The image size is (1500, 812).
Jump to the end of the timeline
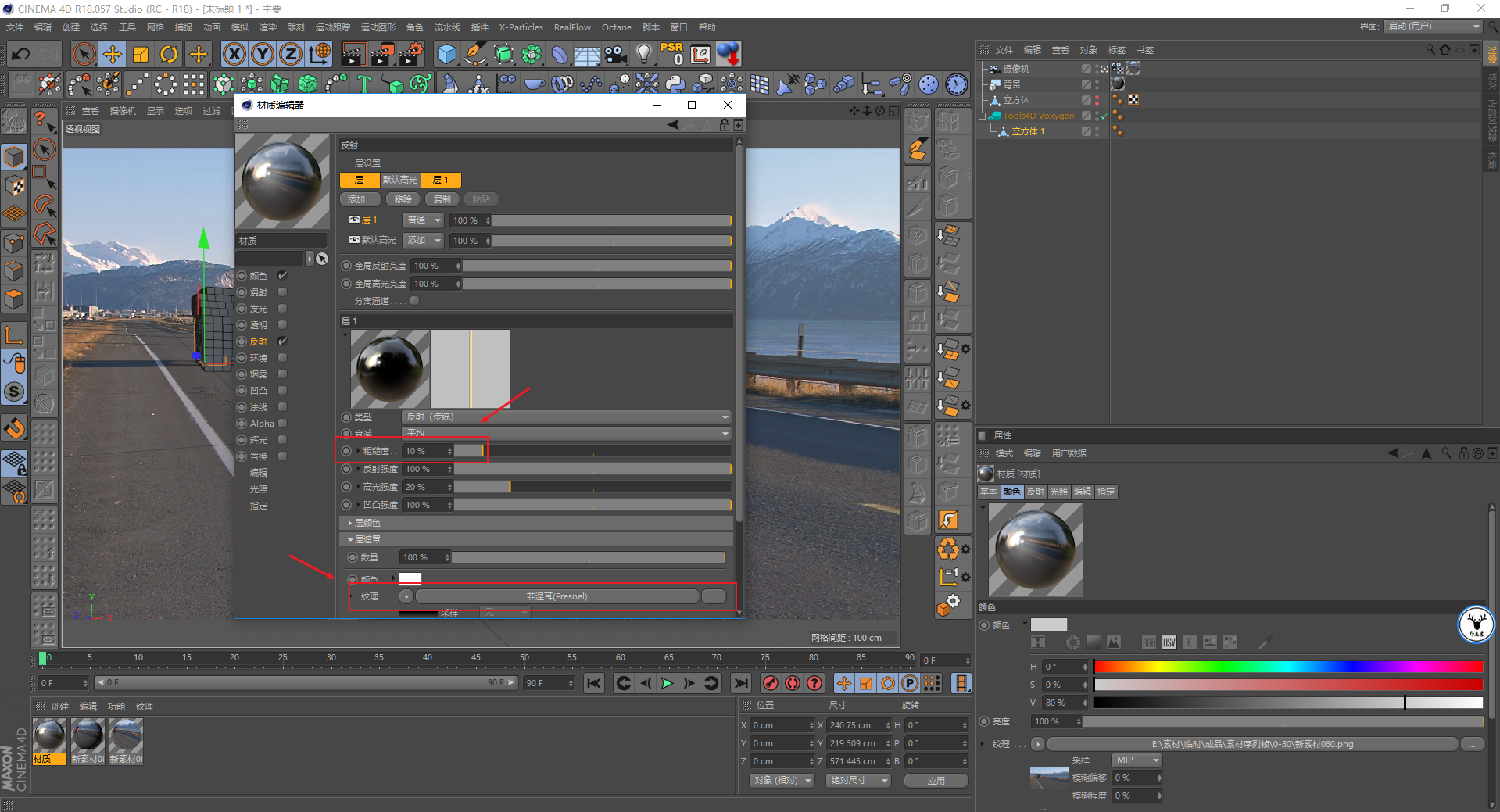pyautogui.click(x=741, y=683)
